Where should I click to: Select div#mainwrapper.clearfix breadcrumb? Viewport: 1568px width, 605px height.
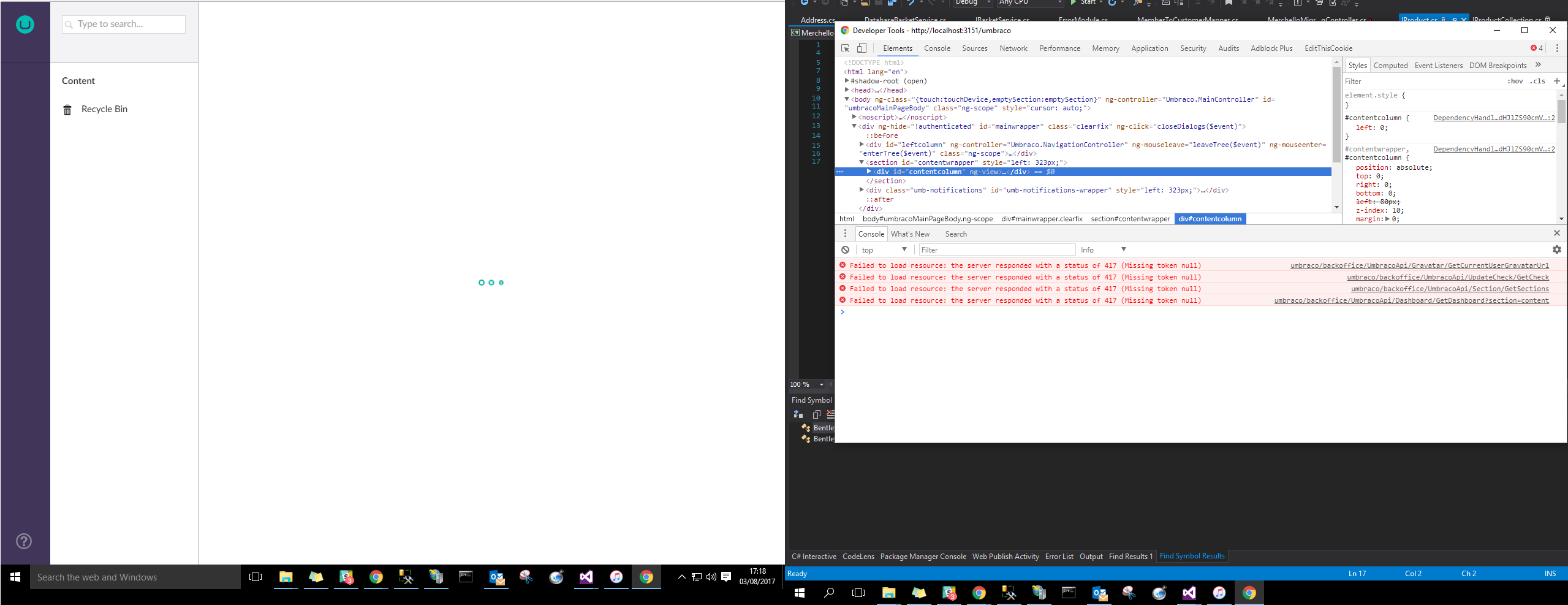pos(1042,219)
